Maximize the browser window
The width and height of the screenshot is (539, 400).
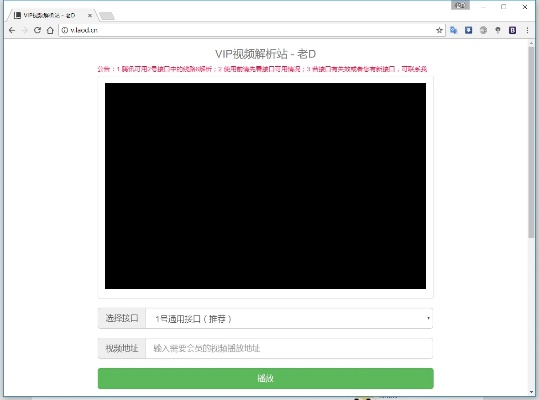click(x=503, y=7)
